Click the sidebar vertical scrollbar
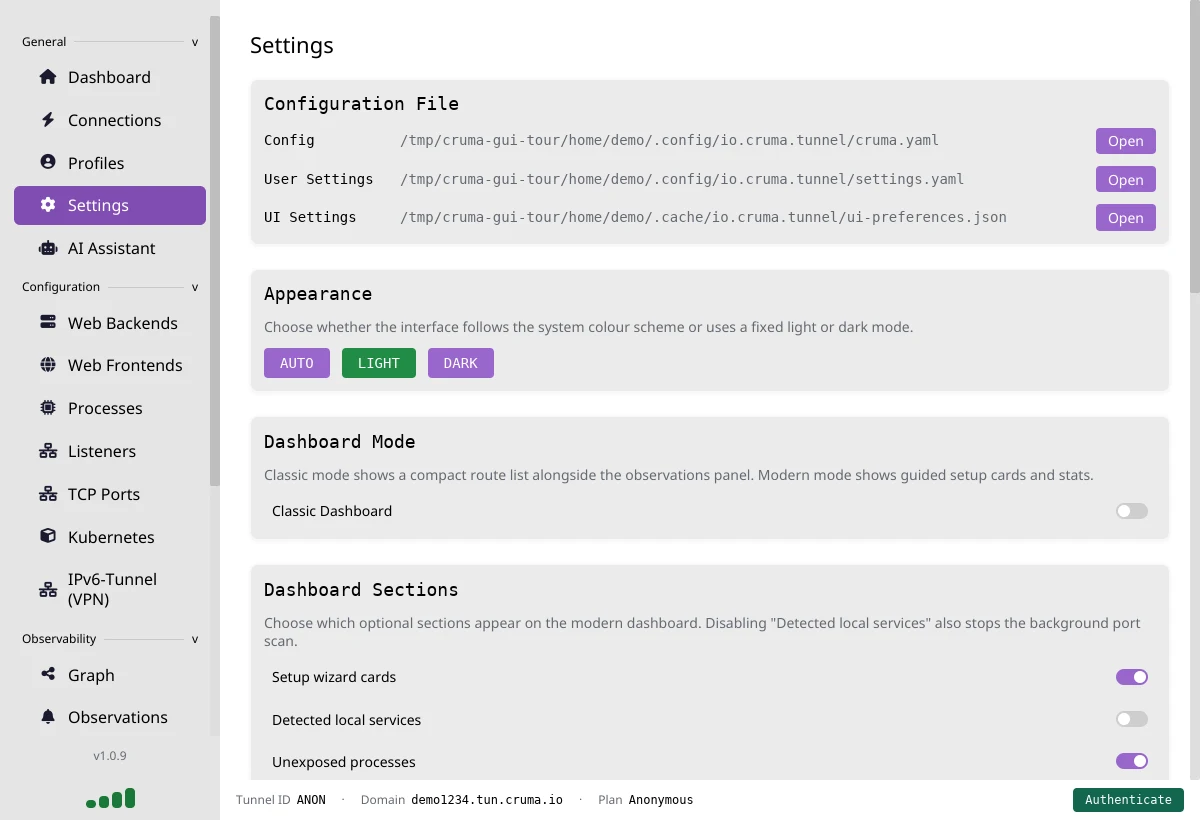 pyautogui.click(x=214, y=251)
